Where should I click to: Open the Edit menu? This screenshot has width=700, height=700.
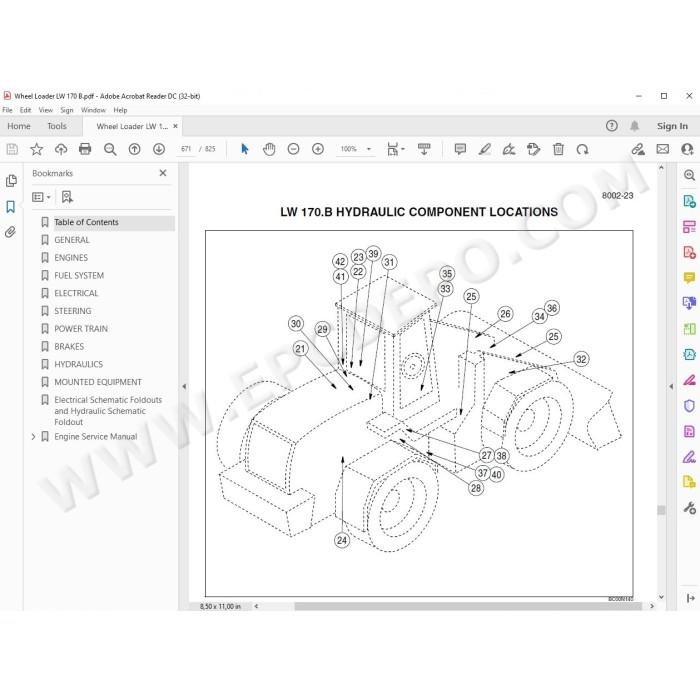pyautogui.click(x=25, y=110)
